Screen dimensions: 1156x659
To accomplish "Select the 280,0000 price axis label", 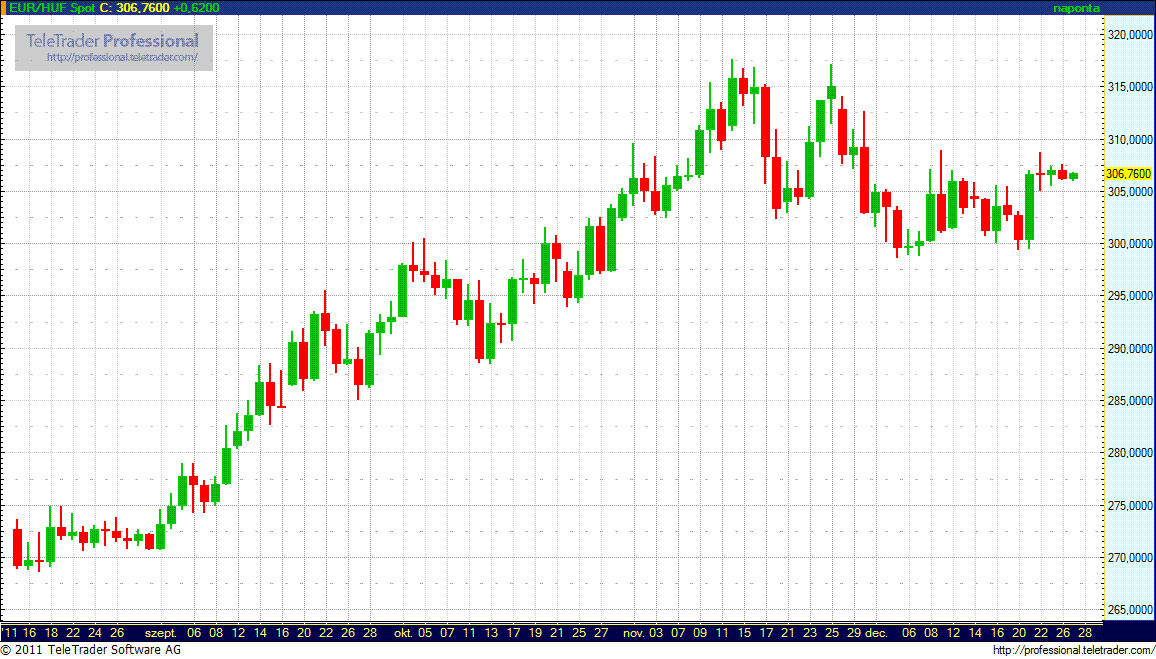I will pyautogui.click(x=1129, y=453).
